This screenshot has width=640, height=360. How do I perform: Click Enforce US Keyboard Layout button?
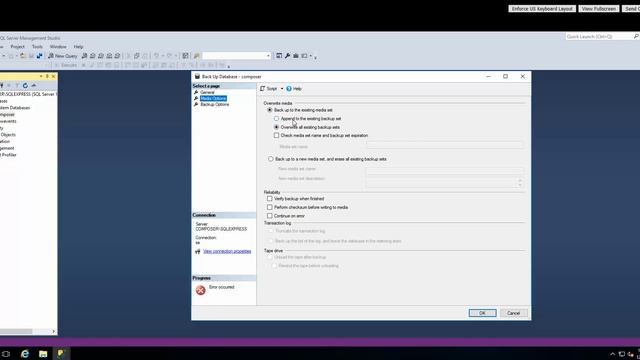tap(542, 9)
